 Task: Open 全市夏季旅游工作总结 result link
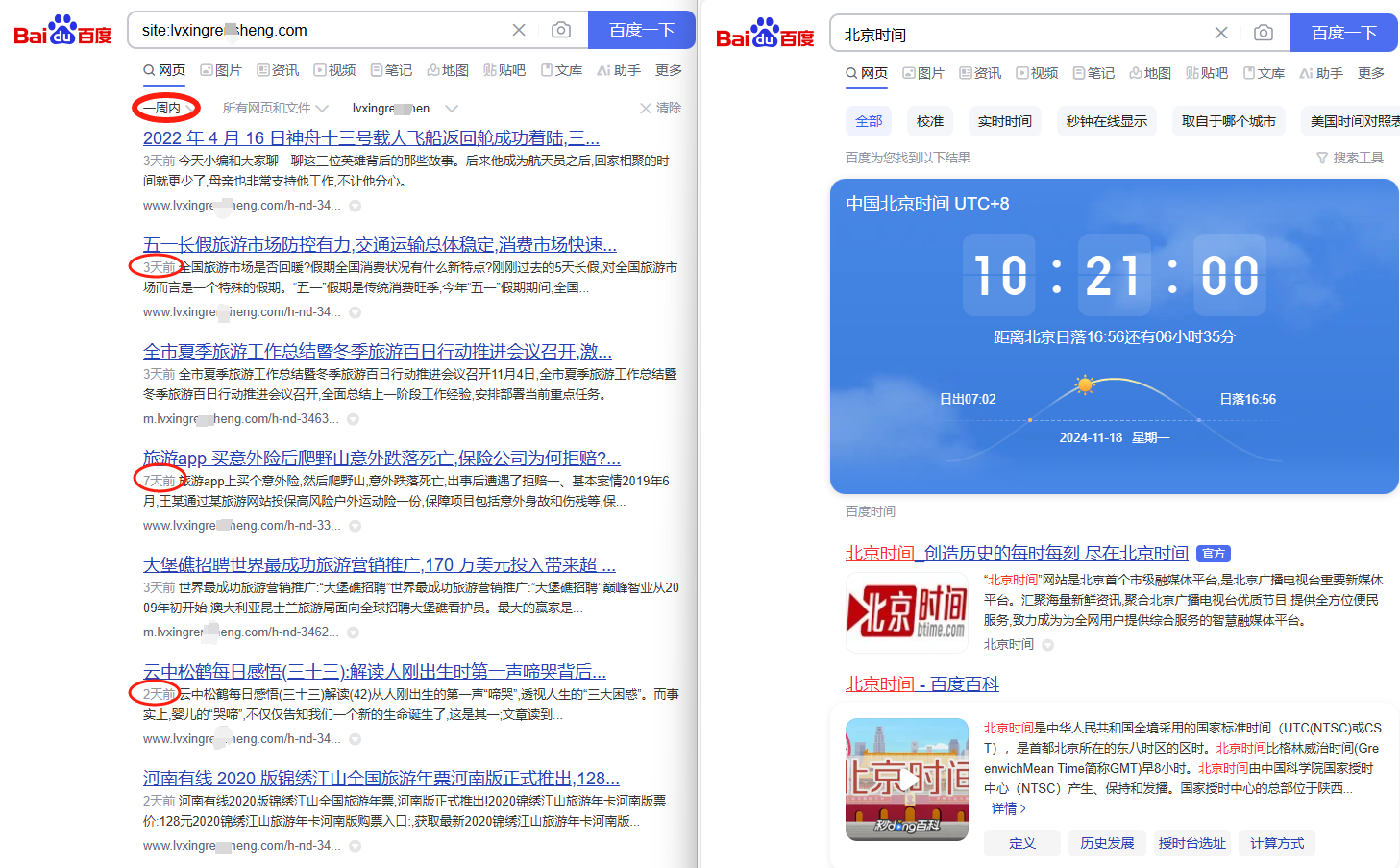coord(378,352)
